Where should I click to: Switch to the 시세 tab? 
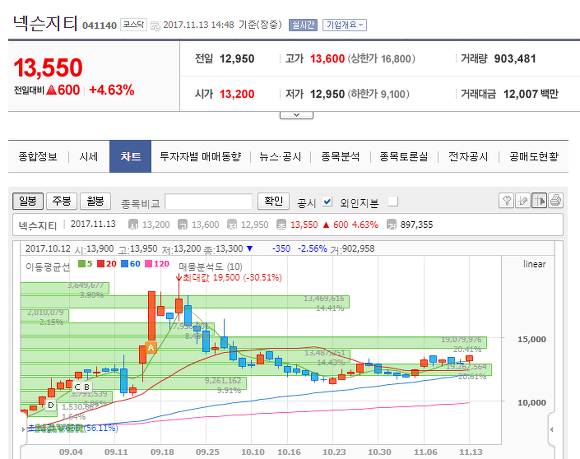[89, 156]
